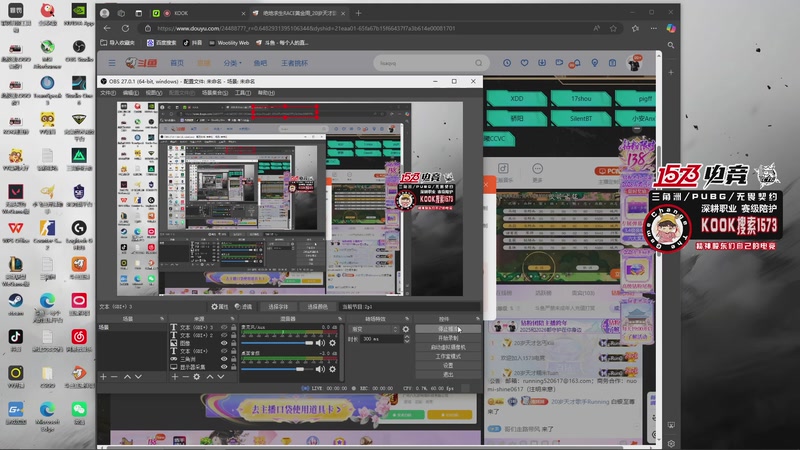Open the OBS 编辑(E) menu
This screenshot has width=800, height=450.
[x=131, y=93]
